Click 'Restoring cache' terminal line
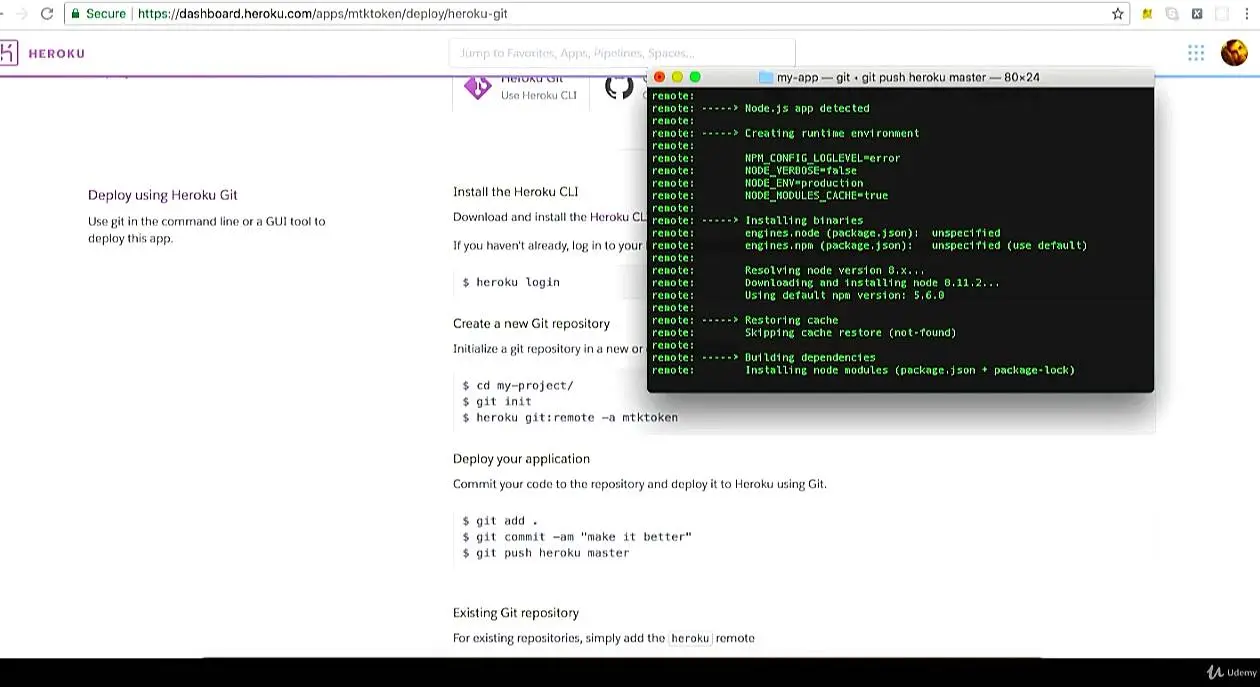The width and height of the screenshot is (1260, 687). tap(791, 321)
